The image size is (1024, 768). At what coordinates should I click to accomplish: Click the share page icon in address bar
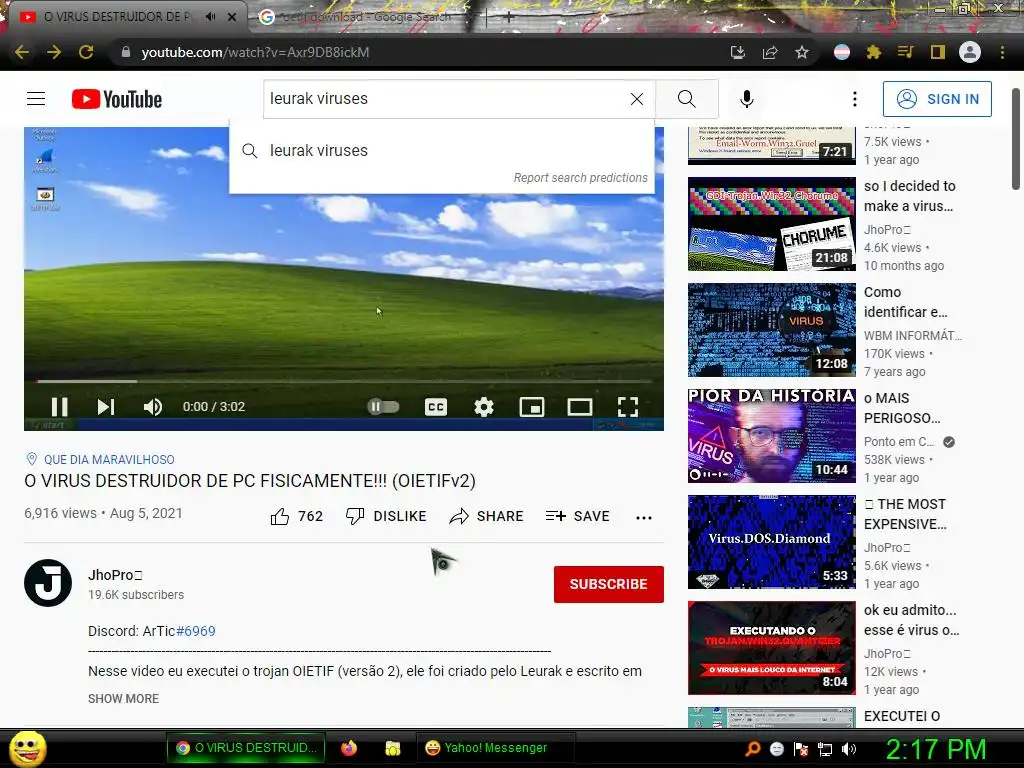coord(770,52)
